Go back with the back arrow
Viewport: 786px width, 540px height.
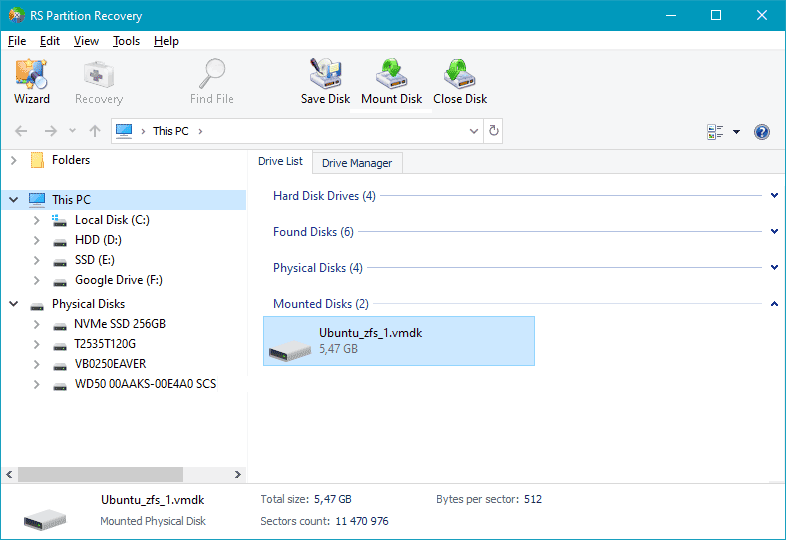(x=21, y=131)
